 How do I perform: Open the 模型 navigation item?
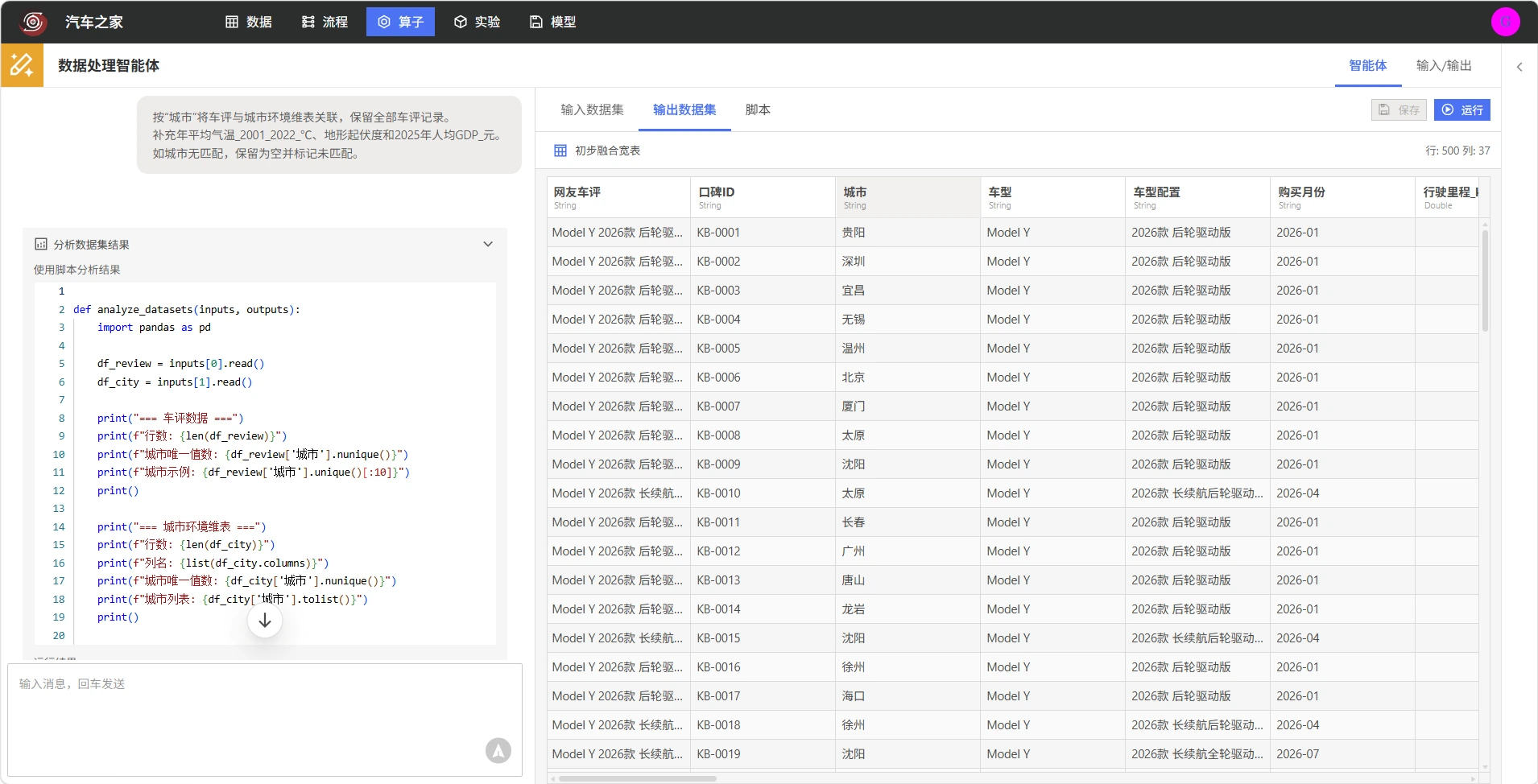coord(552,22)
